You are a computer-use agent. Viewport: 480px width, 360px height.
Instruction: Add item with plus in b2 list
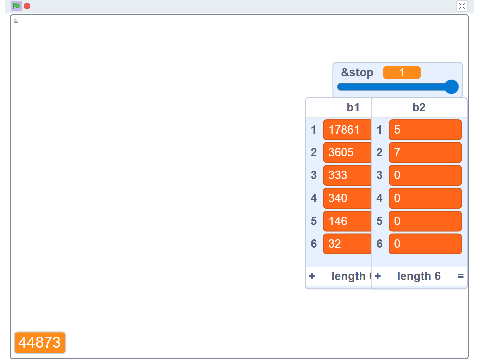[378, 276]
